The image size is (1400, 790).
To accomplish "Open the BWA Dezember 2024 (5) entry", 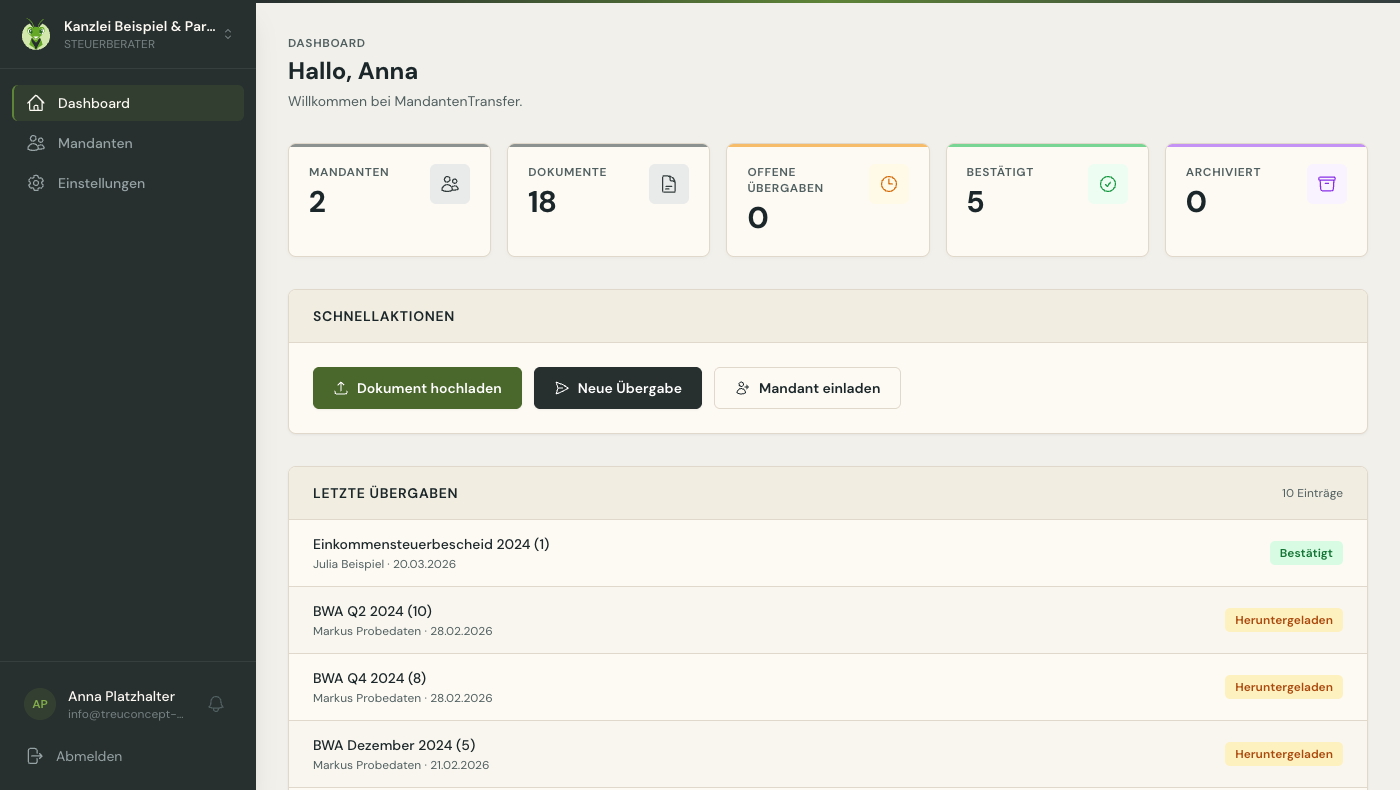I will [828, 754].
